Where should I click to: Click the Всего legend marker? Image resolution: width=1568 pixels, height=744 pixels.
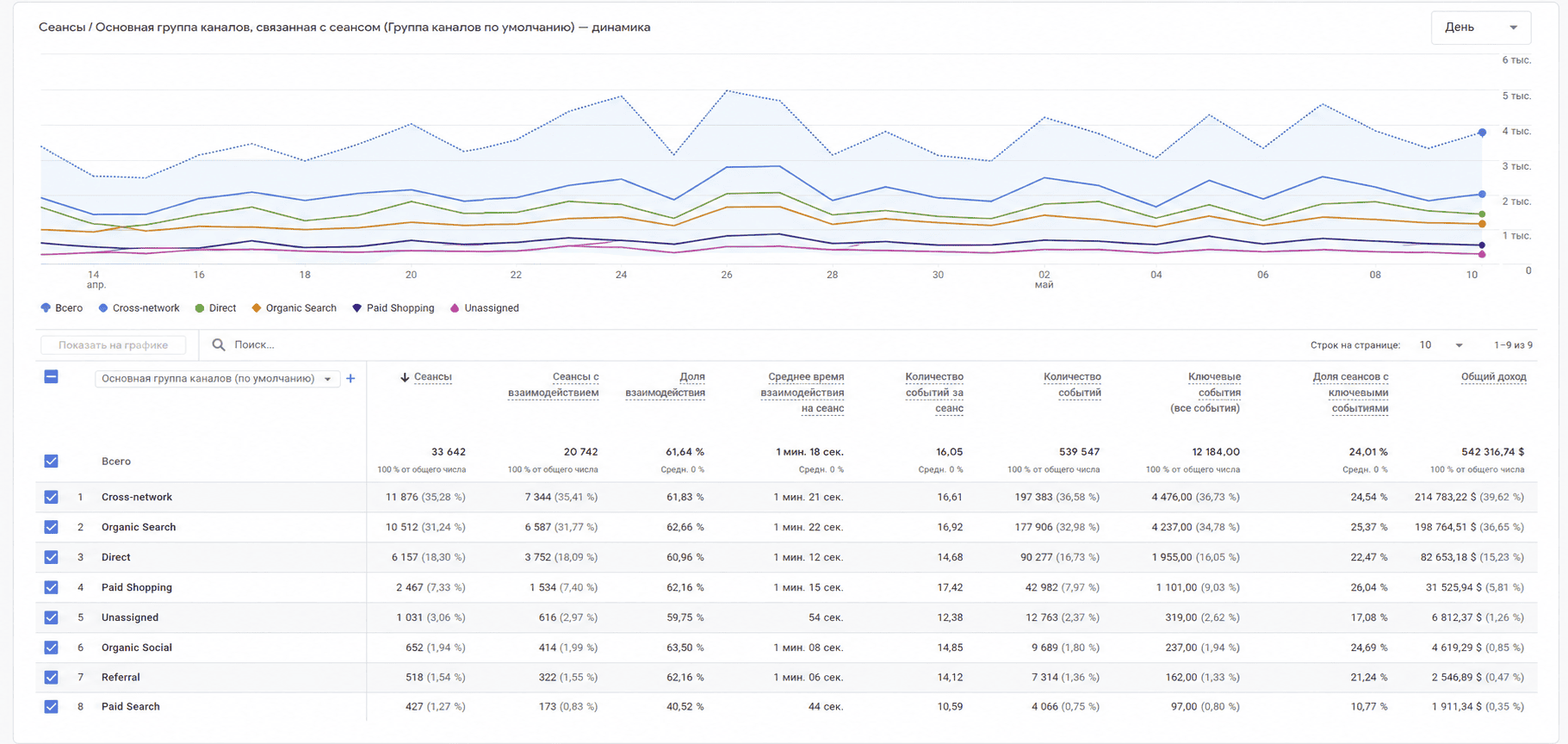click(46, 308)
